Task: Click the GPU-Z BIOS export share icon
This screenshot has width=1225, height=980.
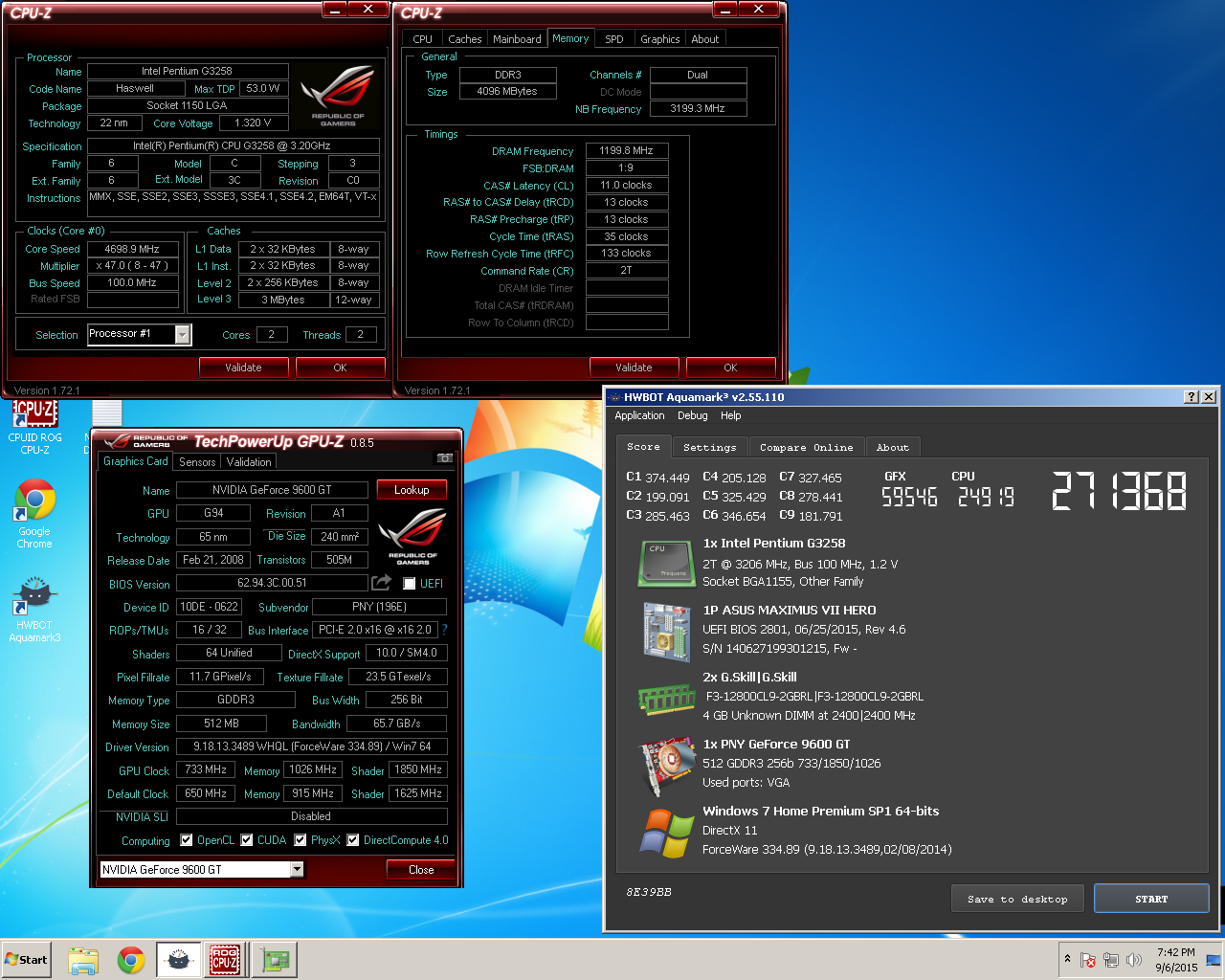Action: pyautogui.click(x=381, y=583)
